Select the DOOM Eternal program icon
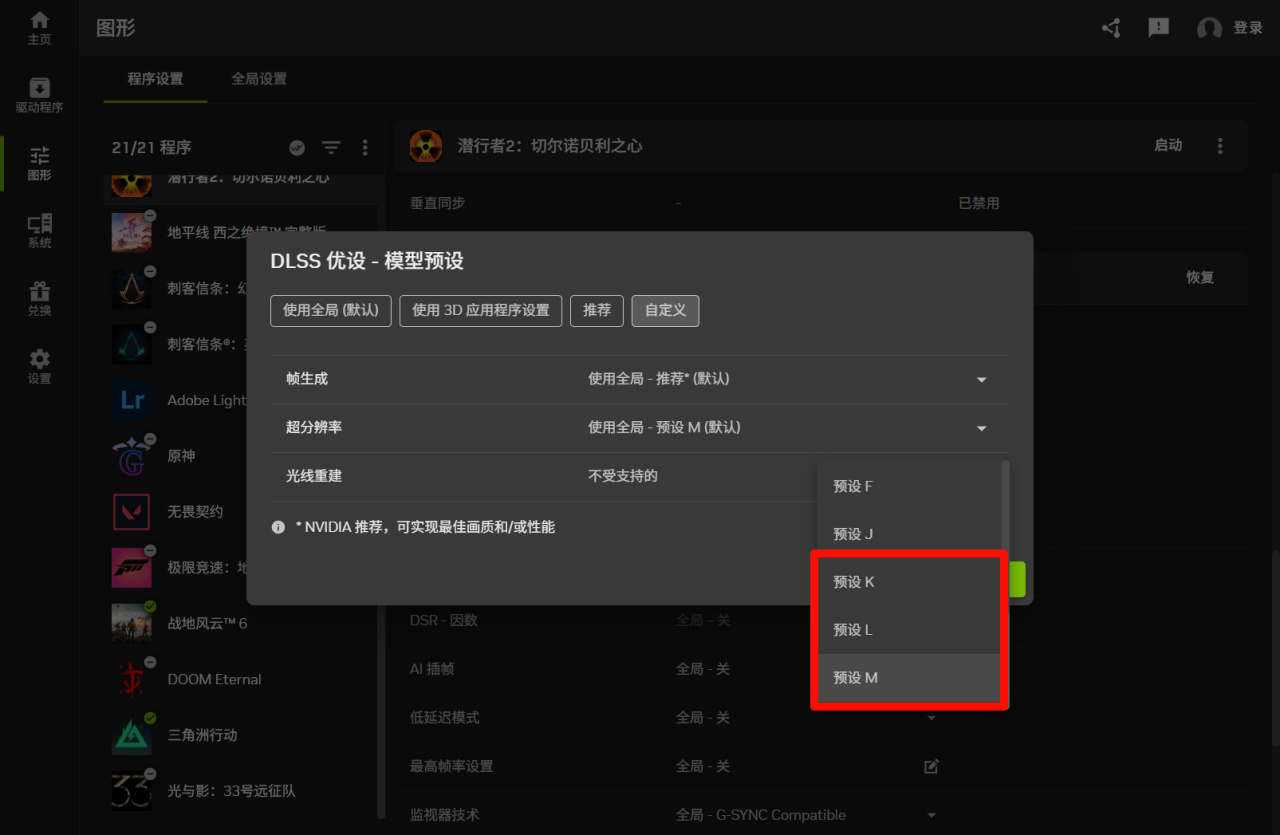Screen dimensions: 1280x835 [131, 679]
